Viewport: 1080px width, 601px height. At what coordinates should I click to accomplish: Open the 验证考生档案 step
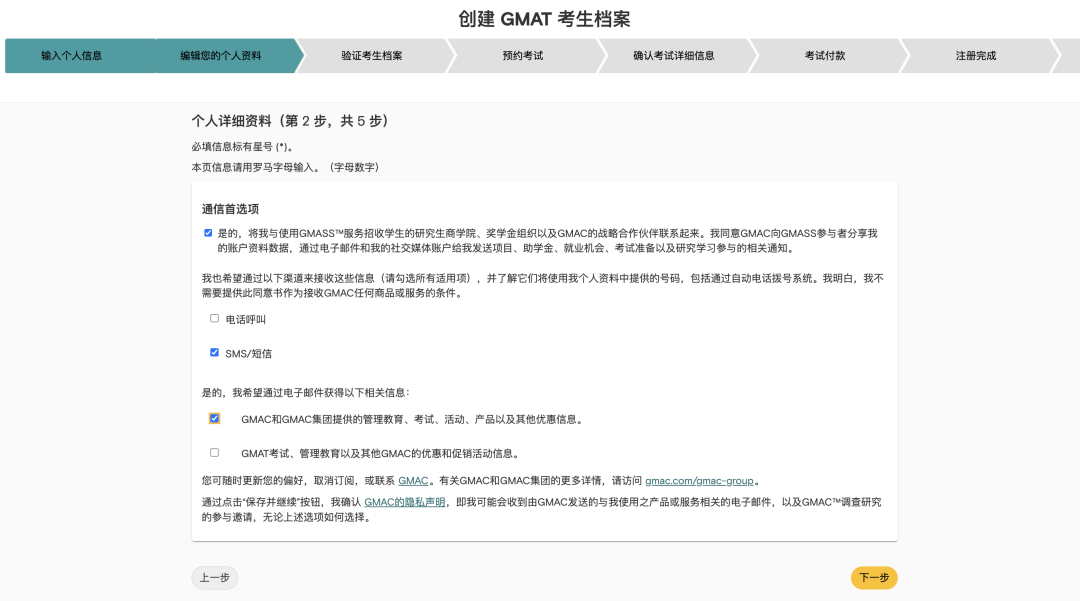point(371,56)
